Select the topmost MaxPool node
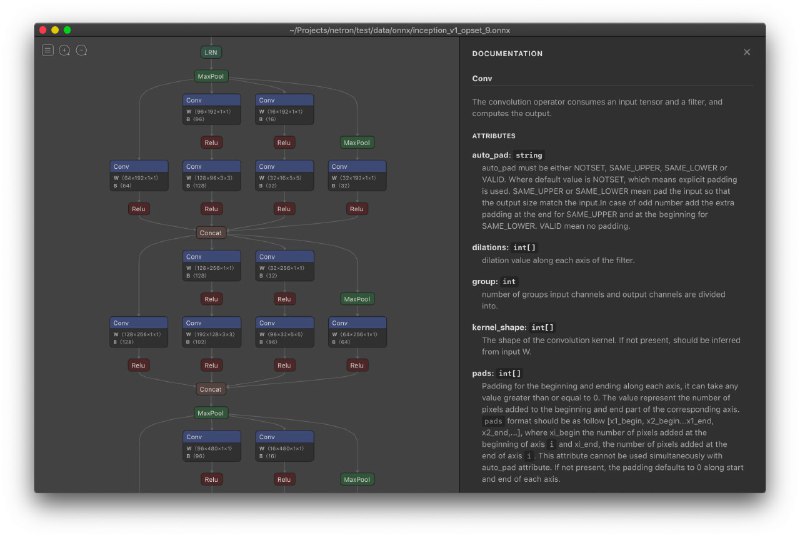This screenshot has width=800, height=538. [211, 76]
